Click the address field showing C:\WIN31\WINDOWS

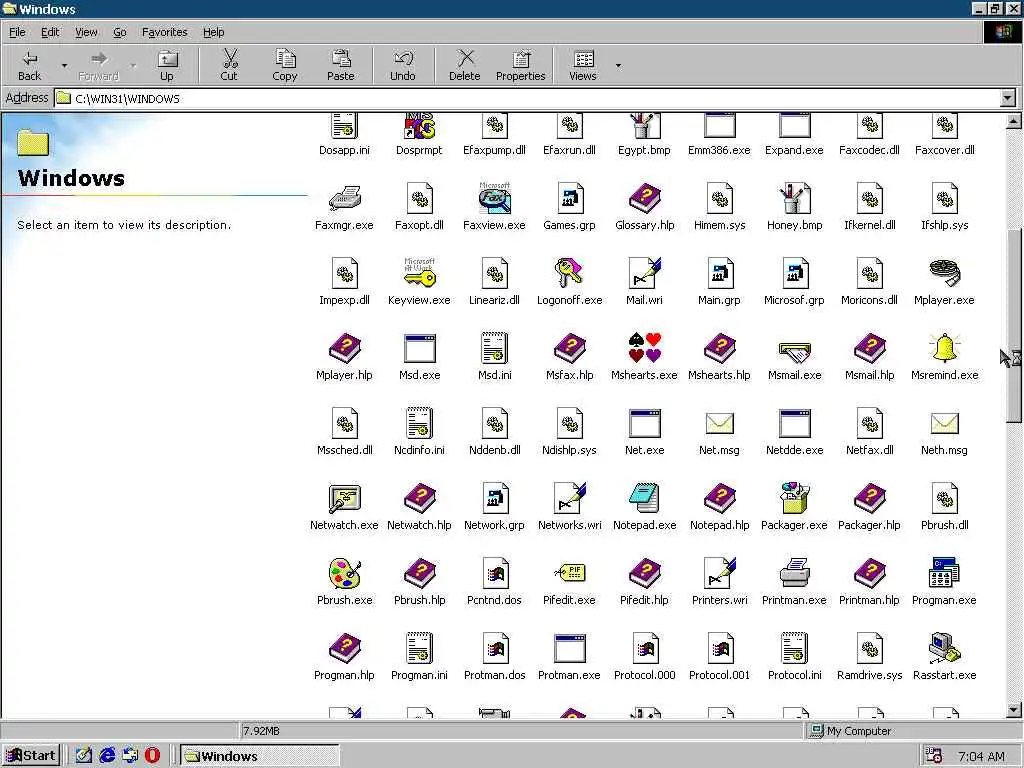tap(528, 99)
